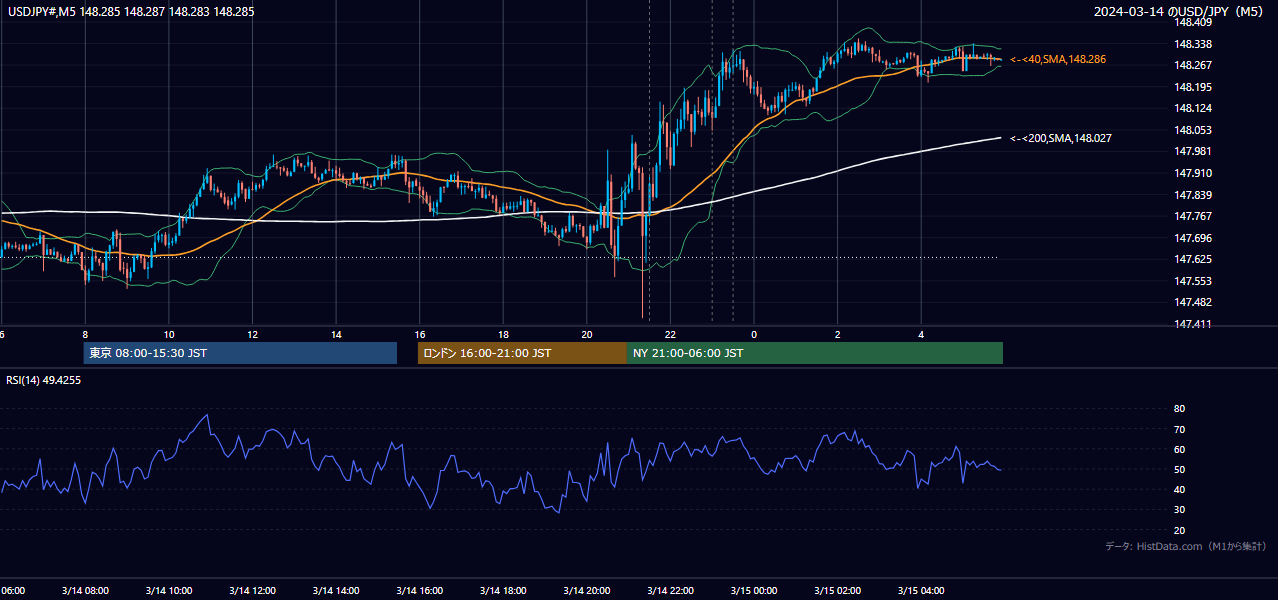1278x600 pixels.
Task: Click the Tokyo 08:00-15:30 JST session bar
Action: (240, 353)
